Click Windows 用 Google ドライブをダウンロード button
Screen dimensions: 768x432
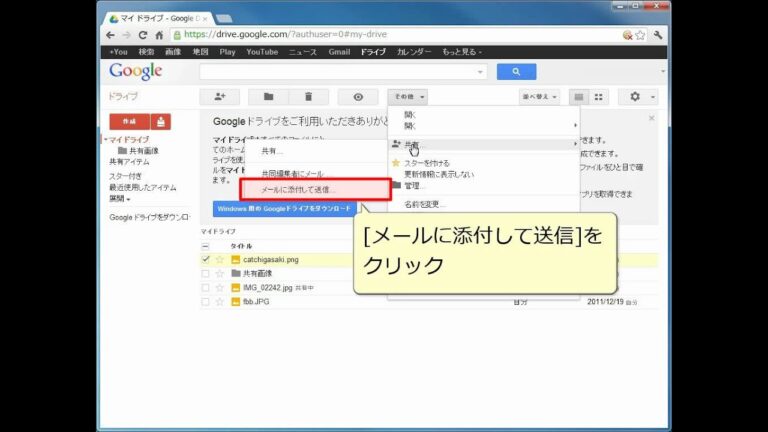[284, 209]
